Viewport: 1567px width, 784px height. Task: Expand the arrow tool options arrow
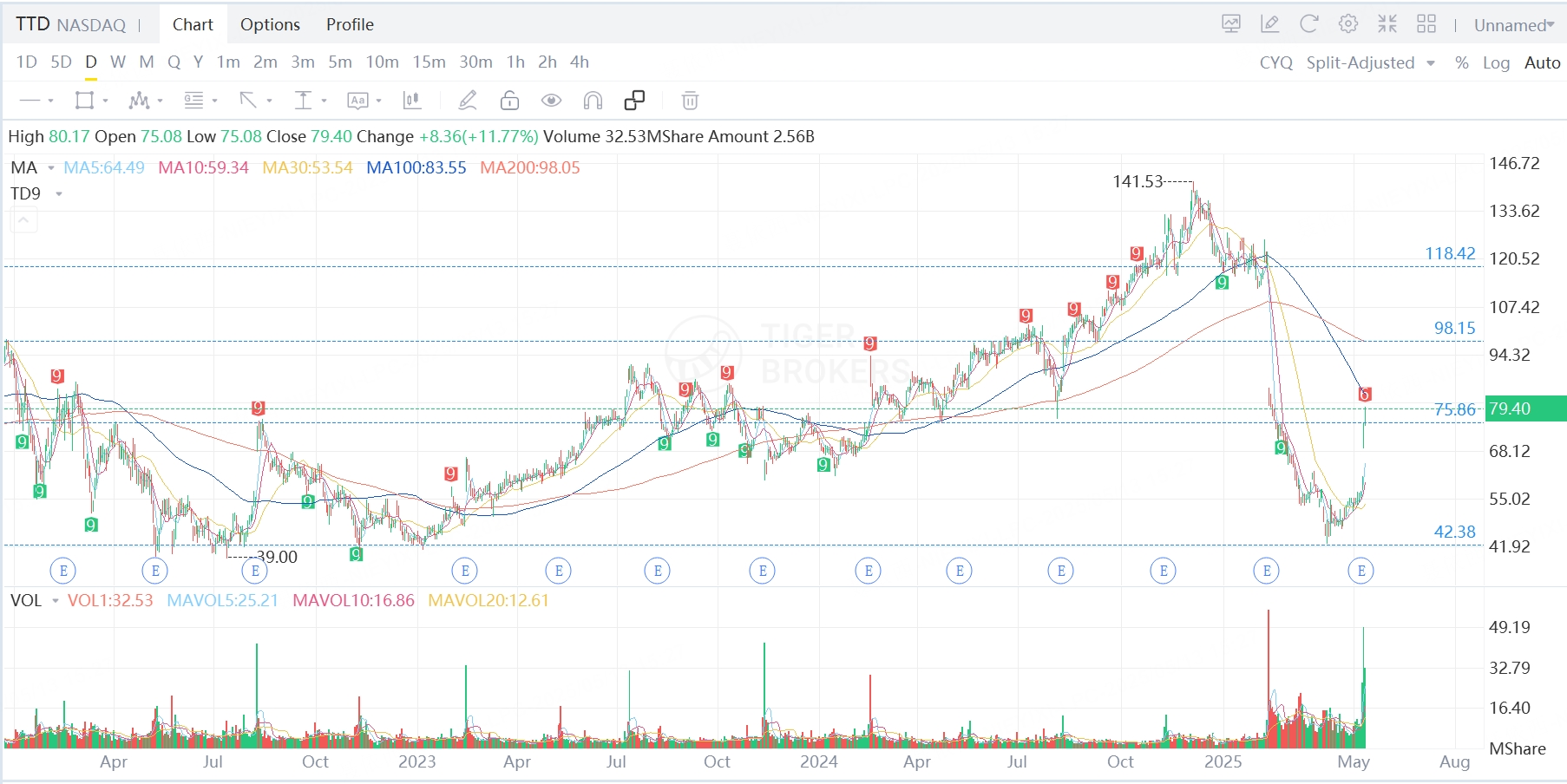coord(269,101)
